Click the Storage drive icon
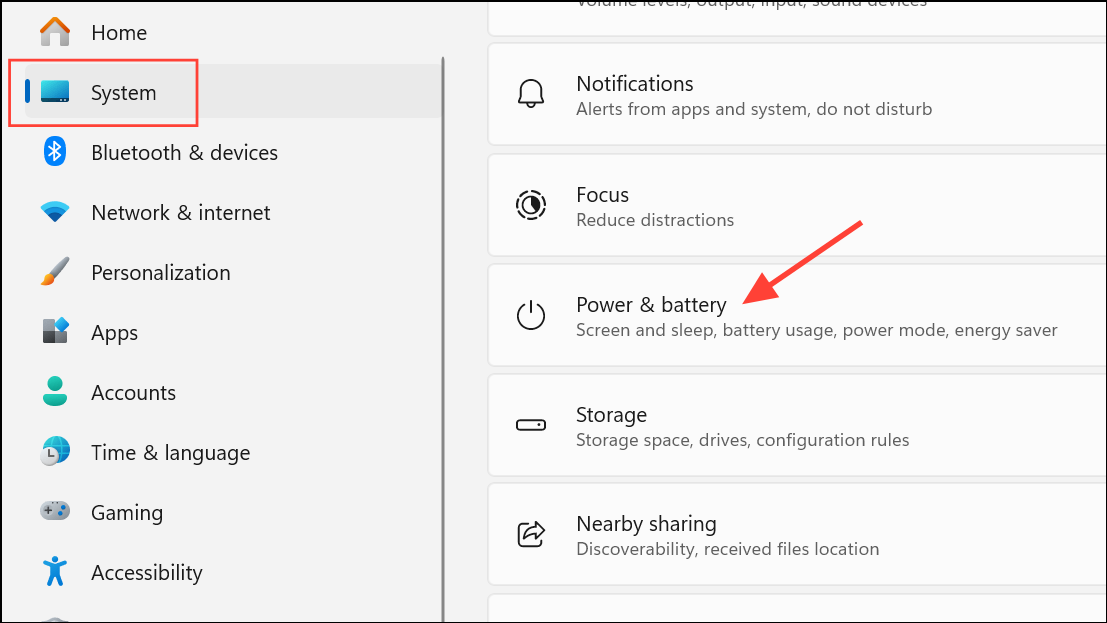Screen dimensions: 1107x623 click(x=531, y=425)
